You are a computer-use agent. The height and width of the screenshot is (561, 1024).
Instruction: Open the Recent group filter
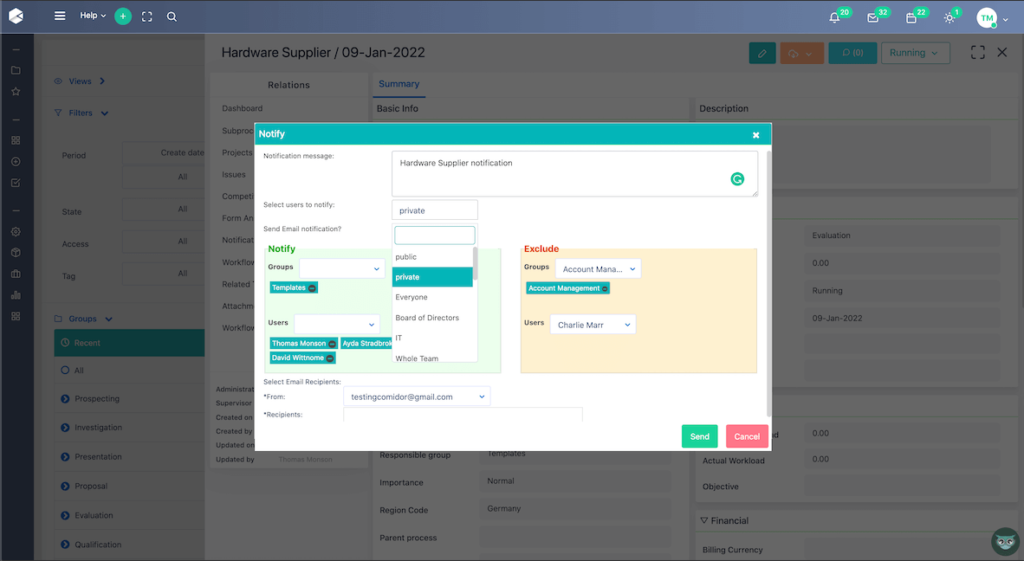pos(129,343)
